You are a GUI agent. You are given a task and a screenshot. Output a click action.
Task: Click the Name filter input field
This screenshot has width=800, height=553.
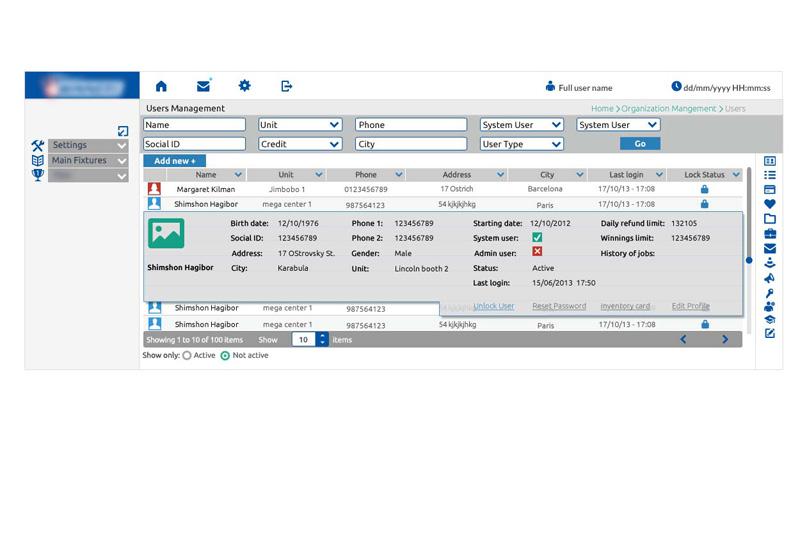(194, 125)
